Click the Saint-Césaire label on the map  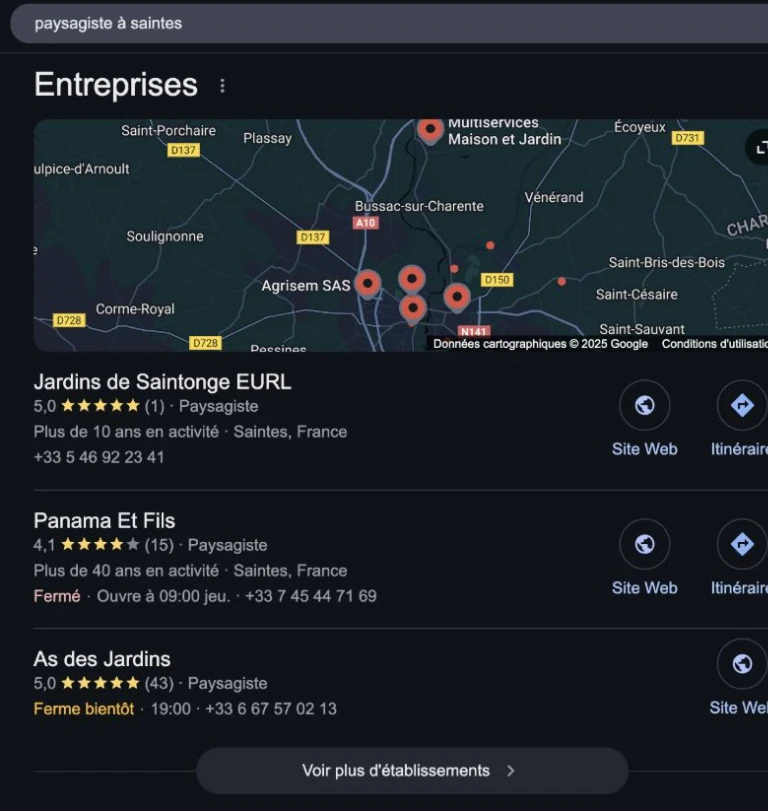637,295
